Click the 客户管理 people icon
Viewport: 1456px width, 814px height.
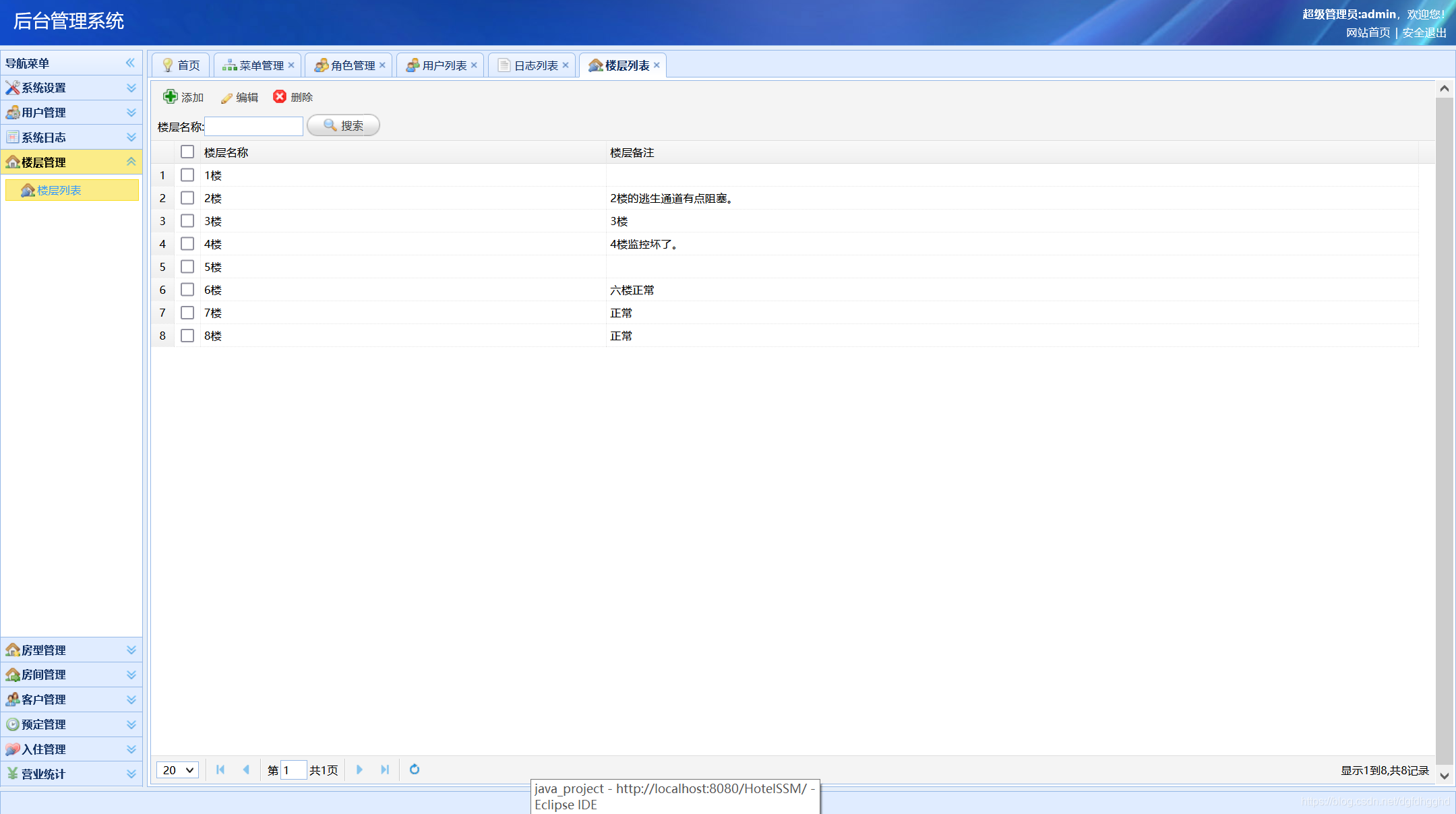[12, 699]
